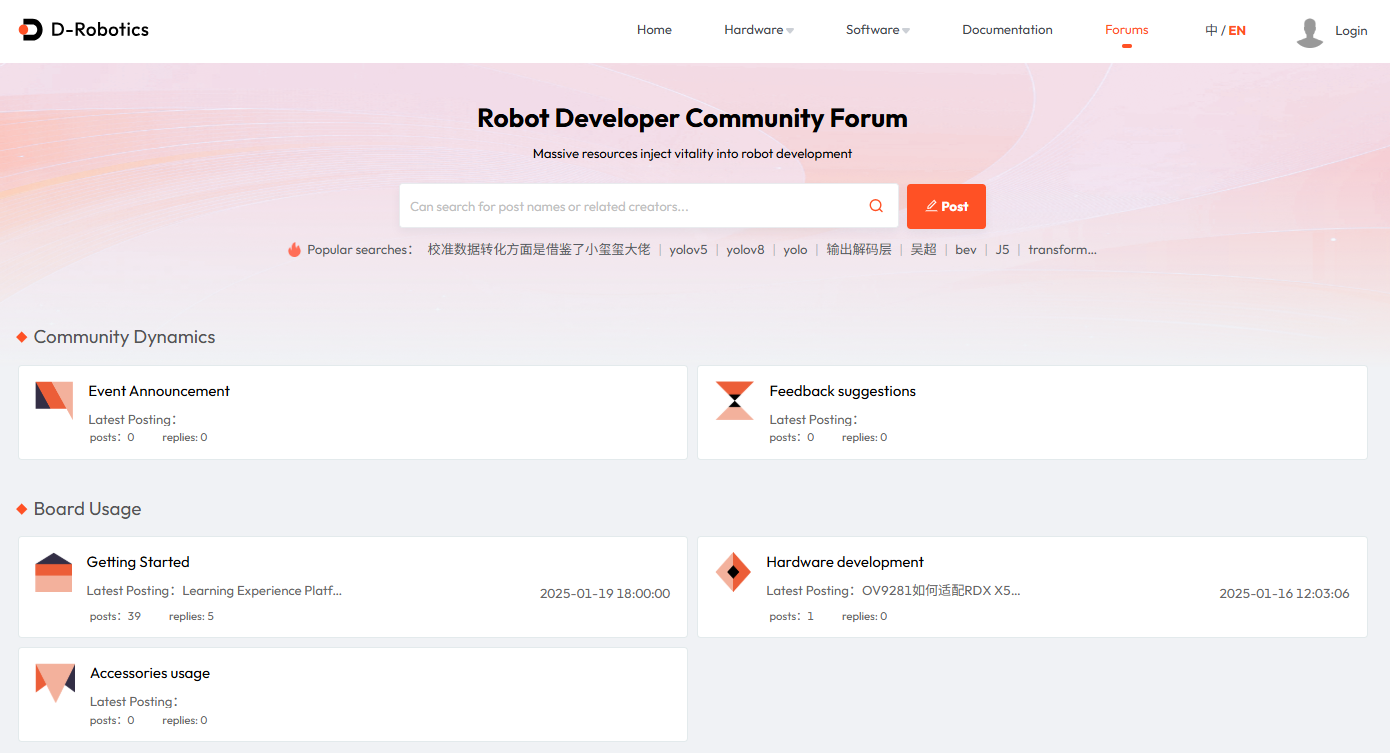The image size is (1390, 753).
Task: Click the Getting Started board icon
Action: pyautogui.click(x=54, y=572)
